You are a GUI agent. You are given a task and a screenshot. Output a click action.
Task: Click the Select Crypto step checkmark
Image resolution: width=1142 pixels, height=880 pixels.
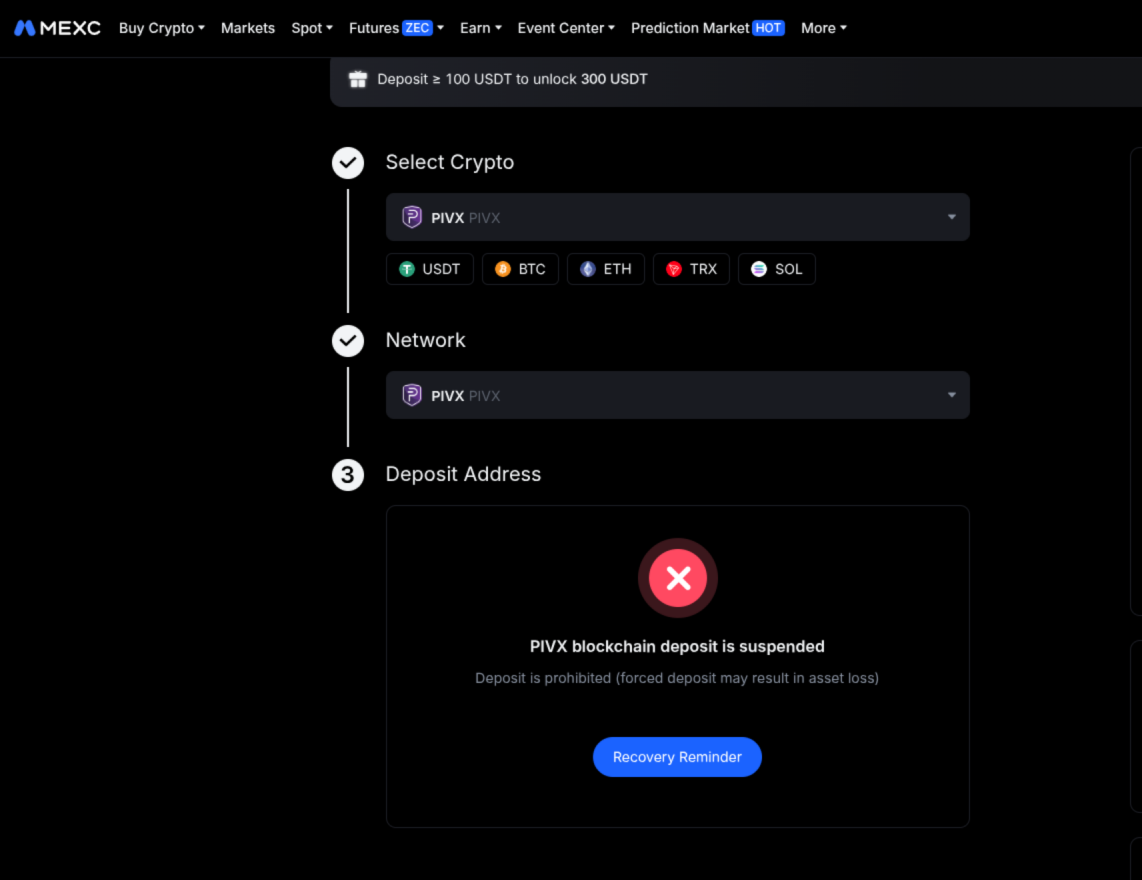(x=348, y=162)
